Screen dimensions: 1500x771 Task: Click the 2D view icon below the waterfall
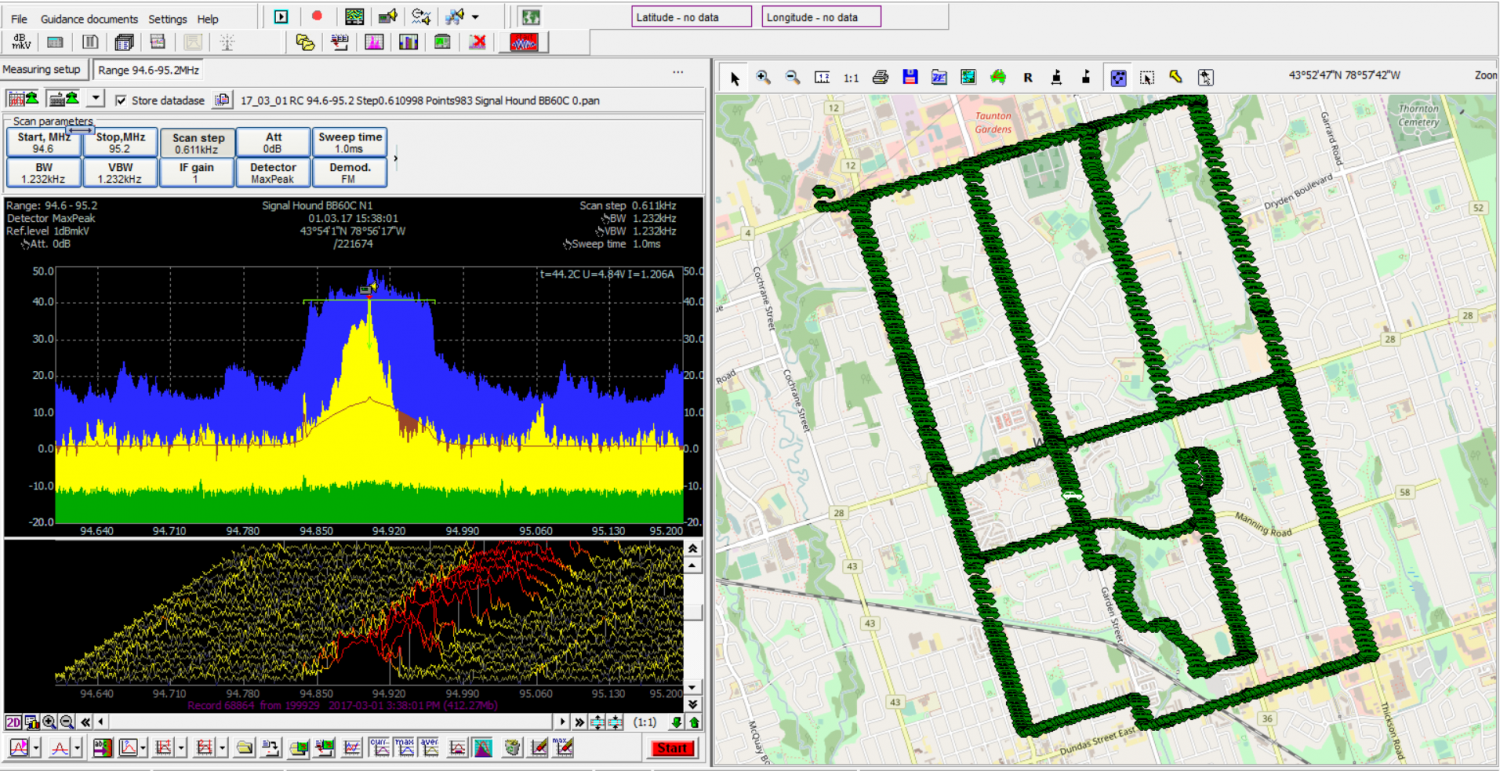pos(13,722)
